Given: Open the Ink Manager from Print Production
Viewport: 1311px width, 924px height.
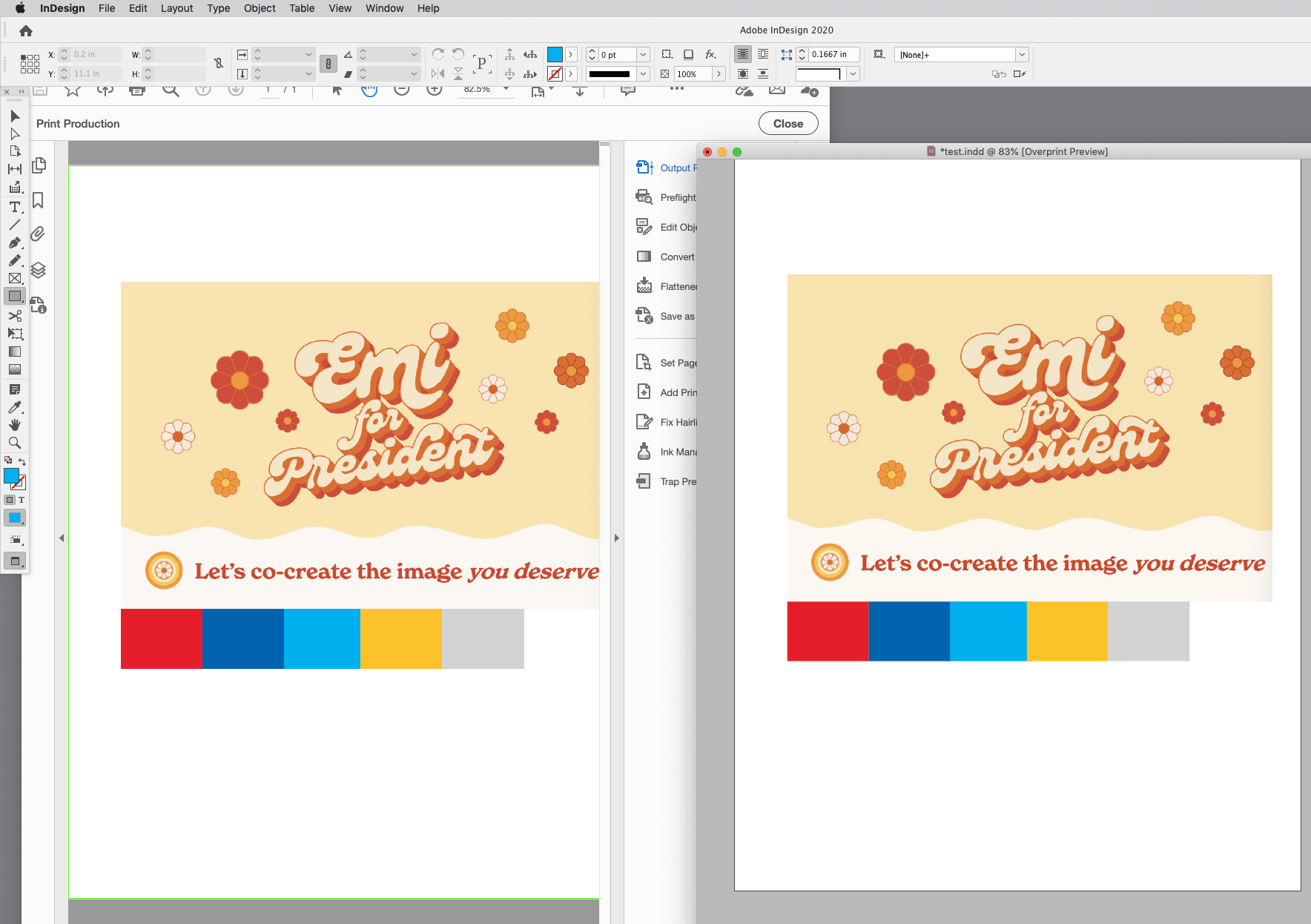Looking at the screenshot, I should tap(679, 452).
